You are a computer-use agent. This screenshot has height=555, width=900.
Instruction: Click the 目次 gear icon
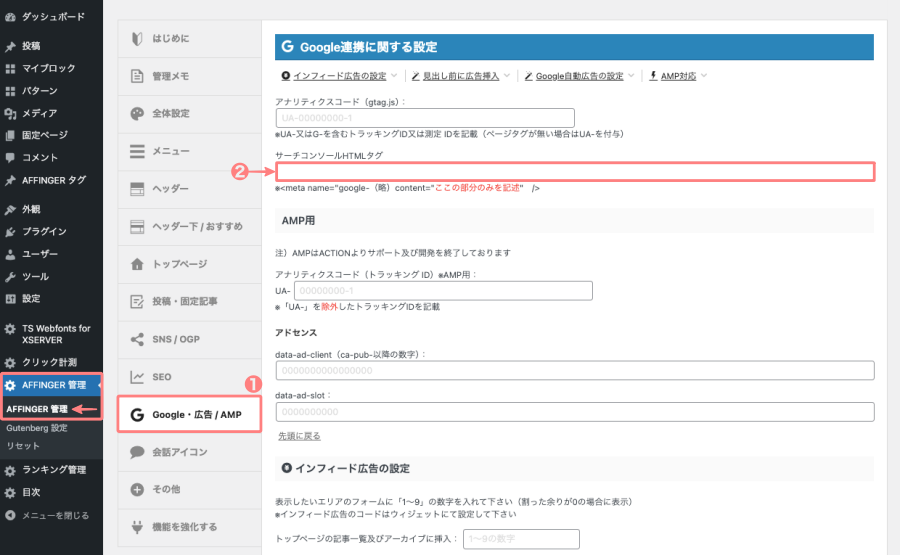(x=10, y=492)
